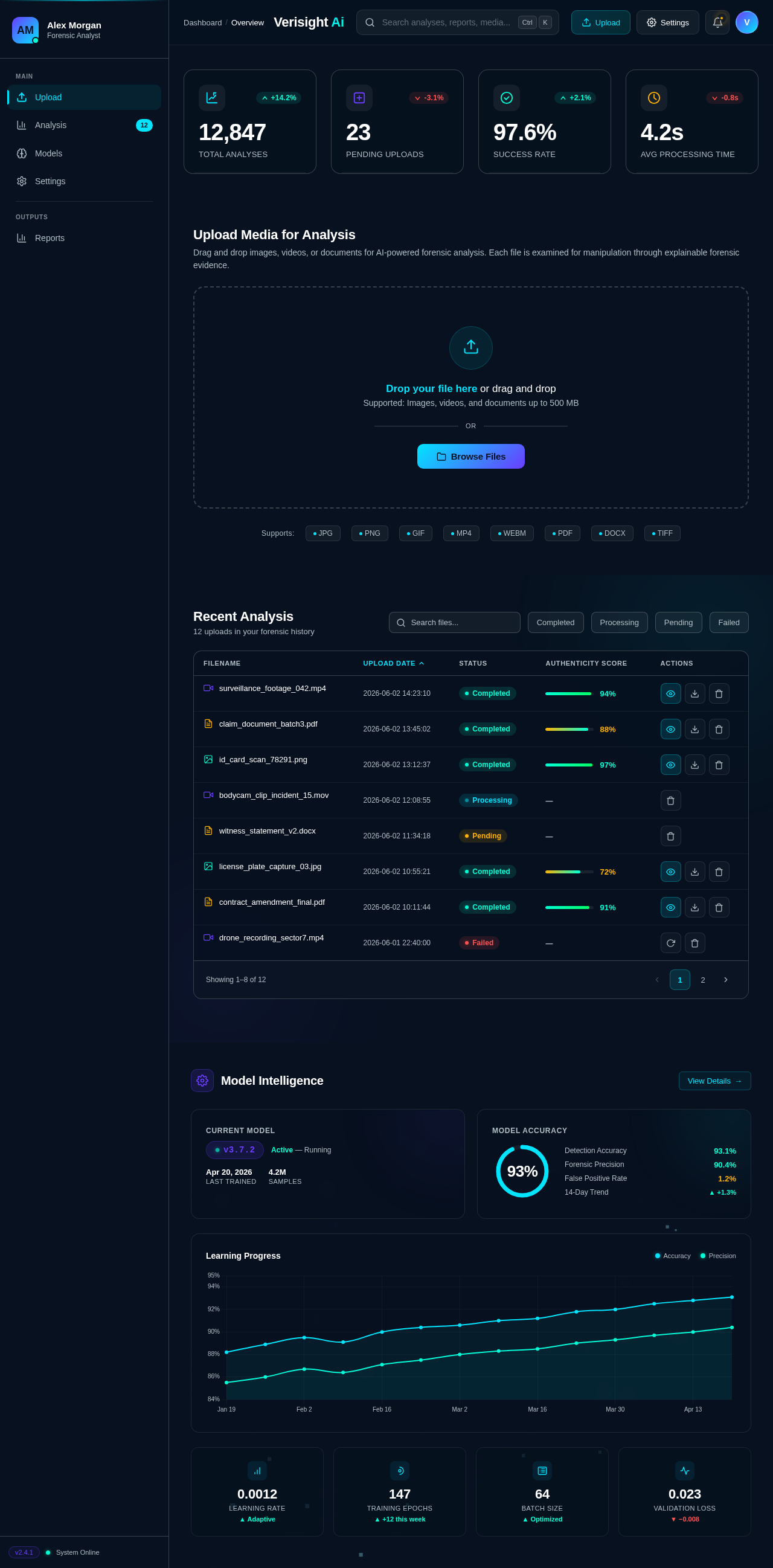Go to next page chevron

pos(725,980)
